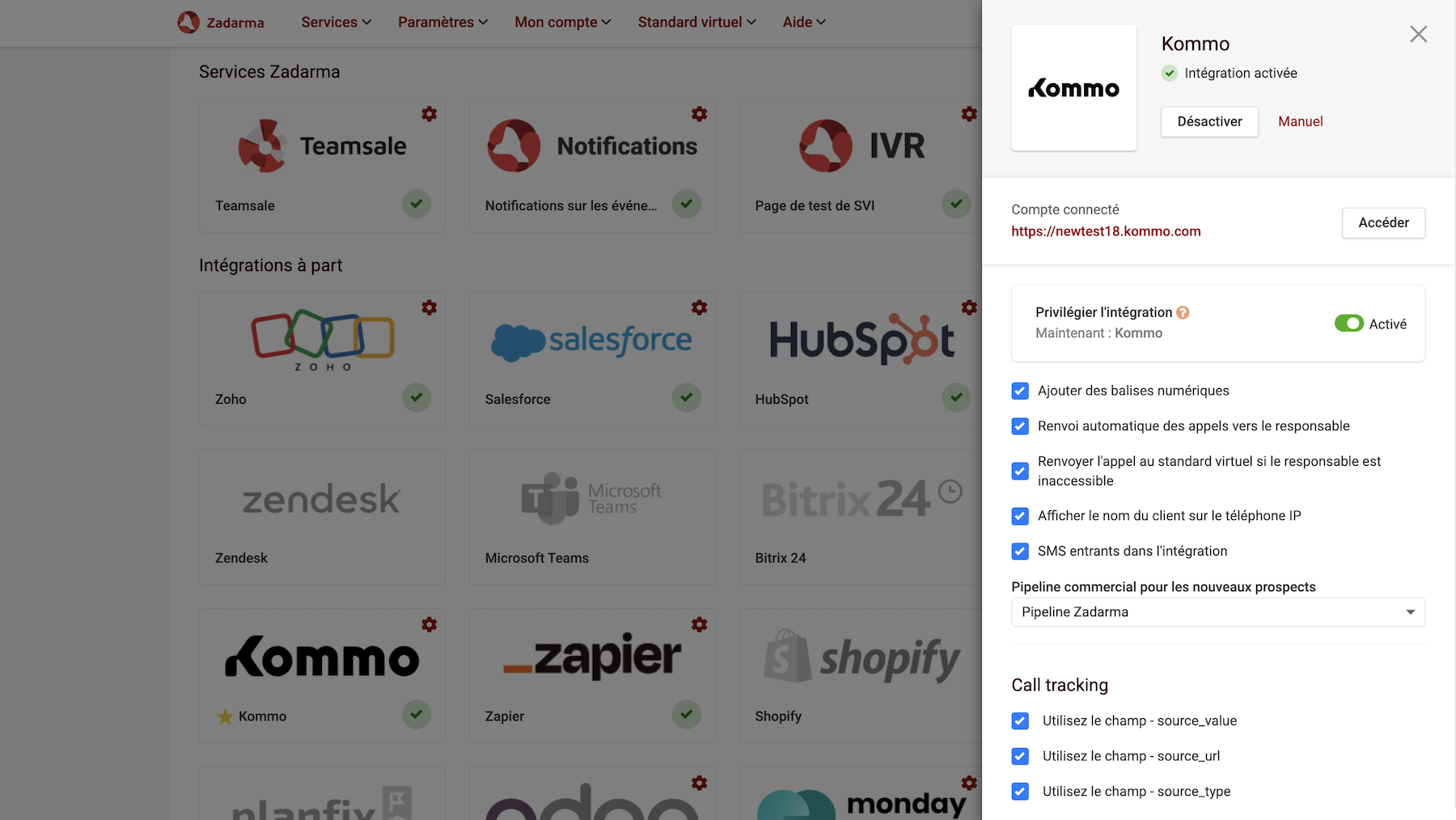This screenshot has width=1456, height=820.
Task: Click the Notifications sur les événe... label
Action: 571,205
